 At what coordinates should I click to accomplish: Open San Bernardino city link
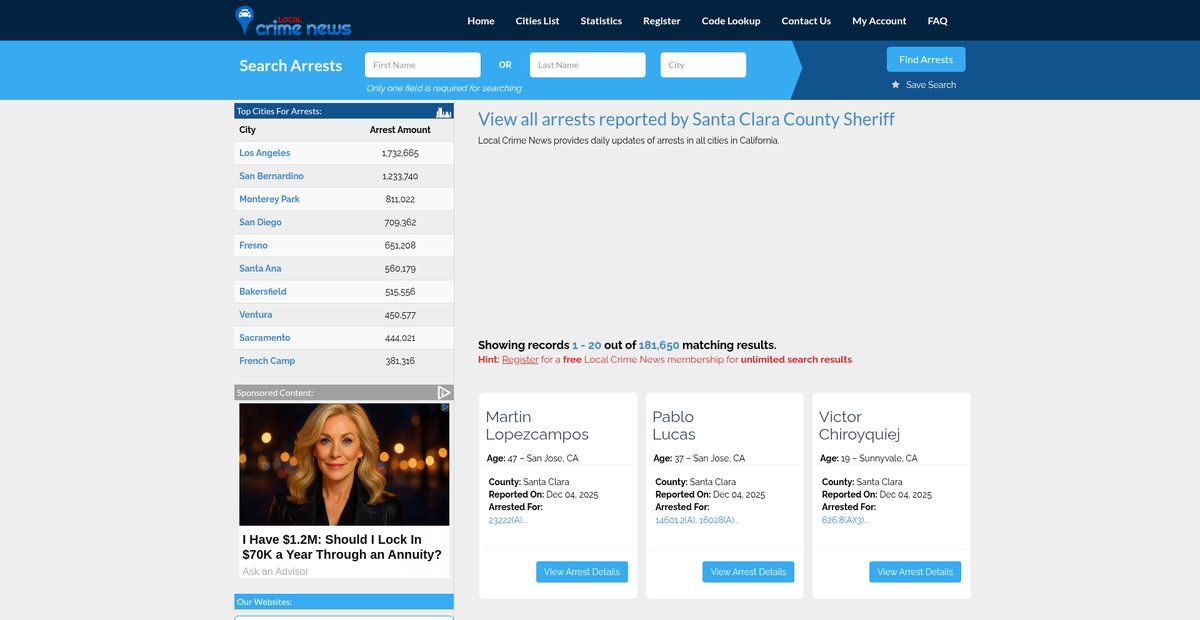point(271,176)
